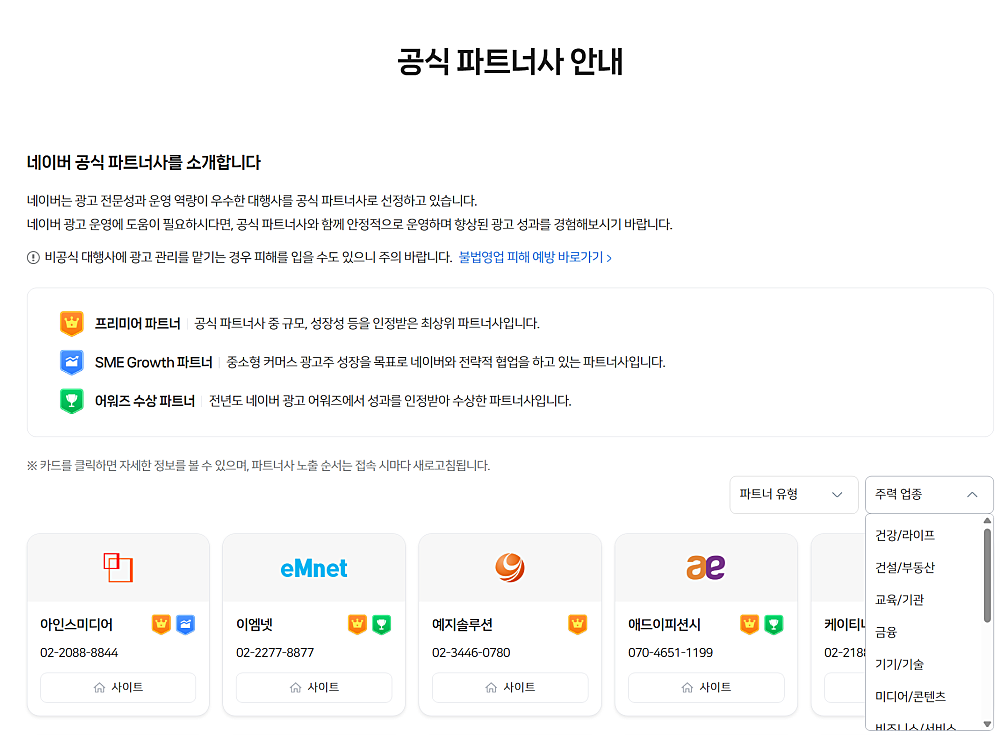Visit the 사이트 button for 애드이피션시
1000x735 pixels.
click(x=706, y=687)
